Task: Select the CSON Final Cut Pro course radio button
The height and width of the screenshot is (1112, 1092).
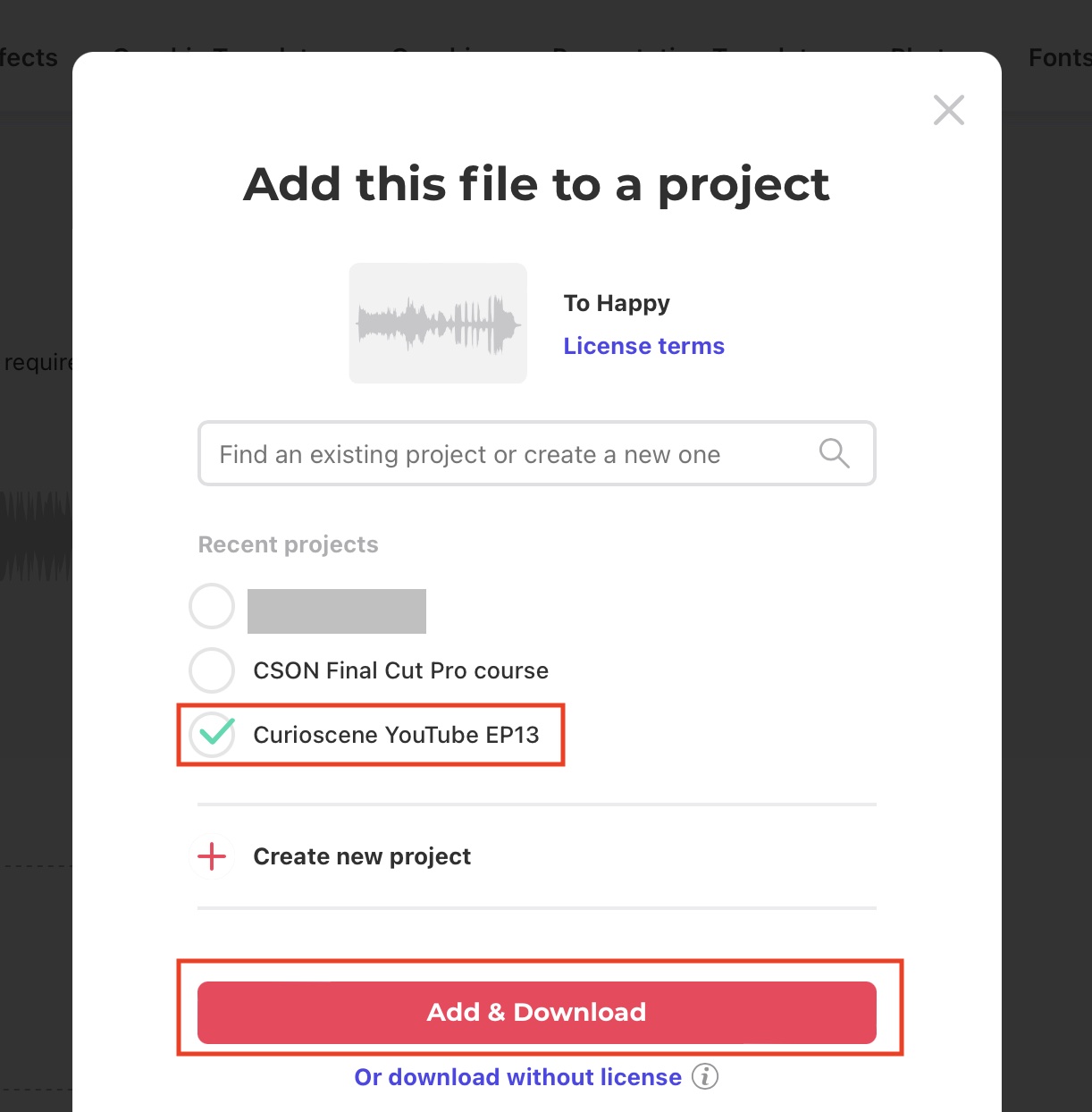Action: click(x=213, y=670)
